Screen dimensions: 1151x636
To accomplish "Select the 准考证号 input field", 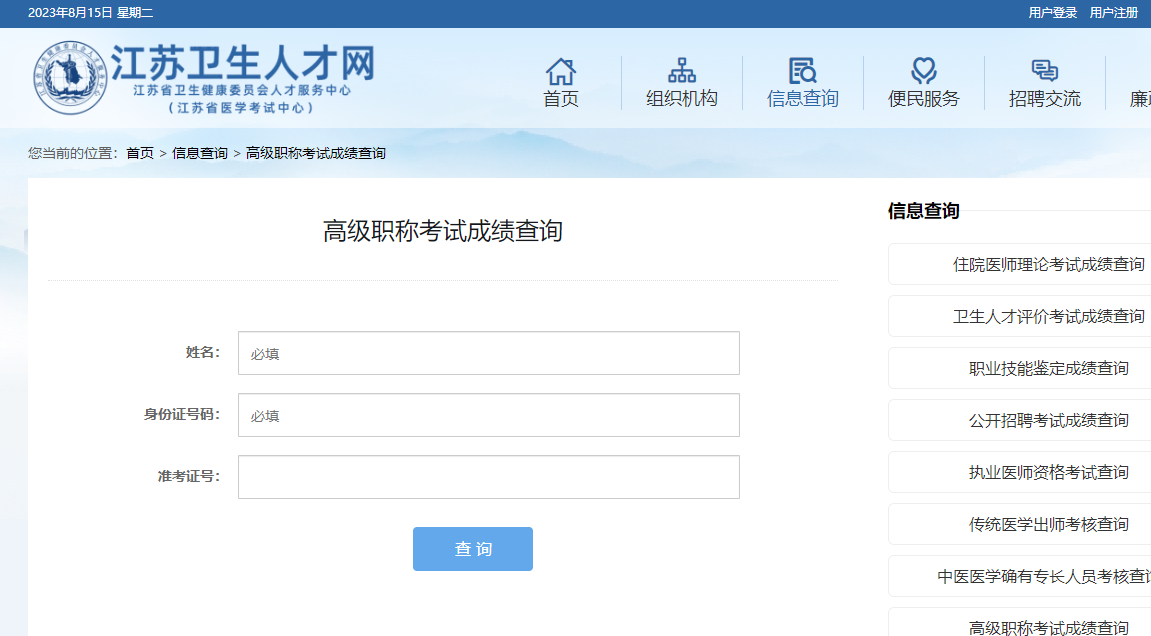I will pyautogui.click(x=488, y=477).
